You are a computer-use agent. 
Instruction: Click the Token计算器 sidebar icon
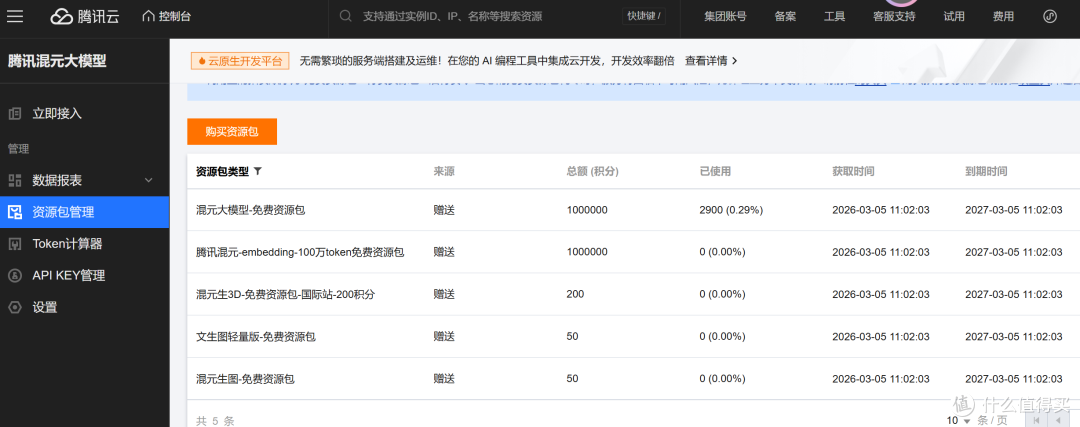coord(14,244)
